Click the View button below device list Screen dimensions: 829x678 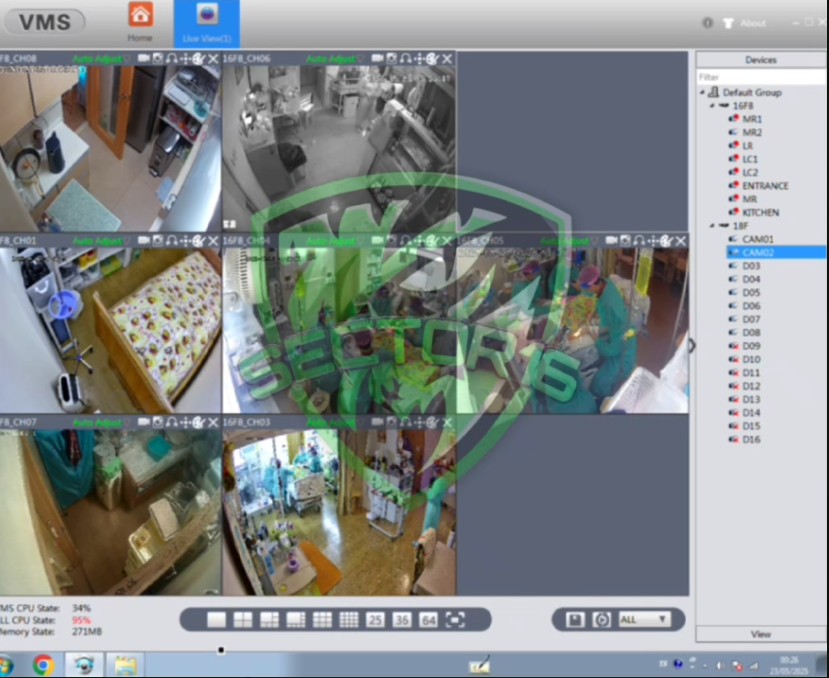point(760,634)
